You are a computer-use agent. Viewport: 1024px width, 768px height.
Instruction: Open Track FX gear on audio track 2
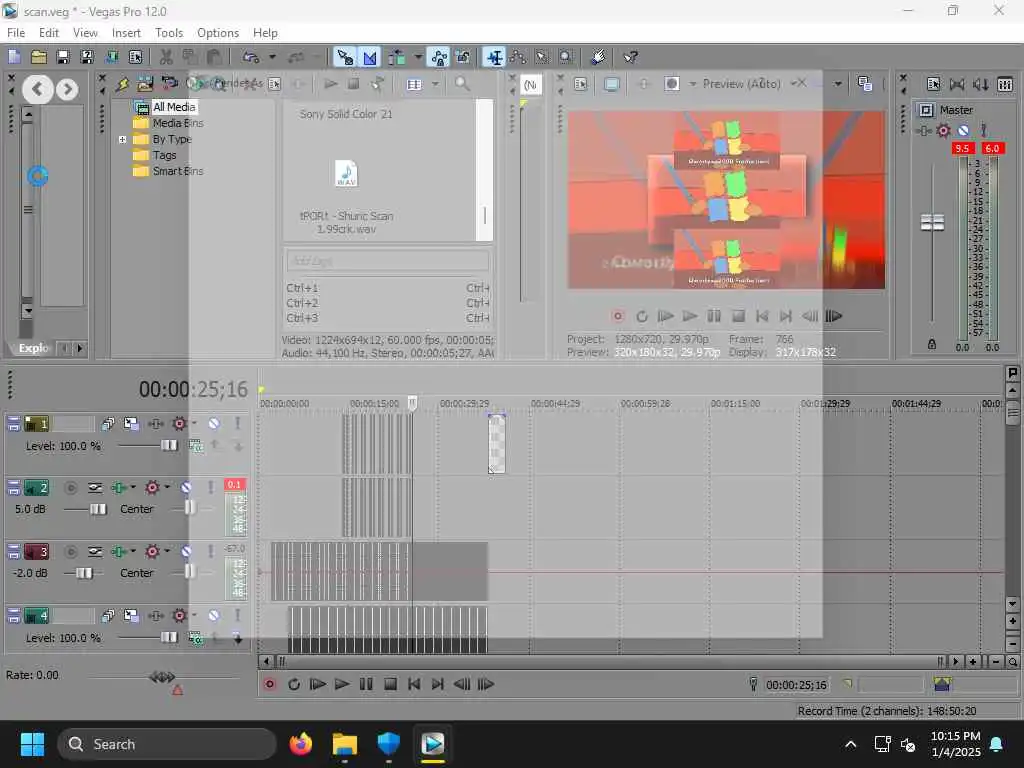pyautogui.click(x=152, y=488)
